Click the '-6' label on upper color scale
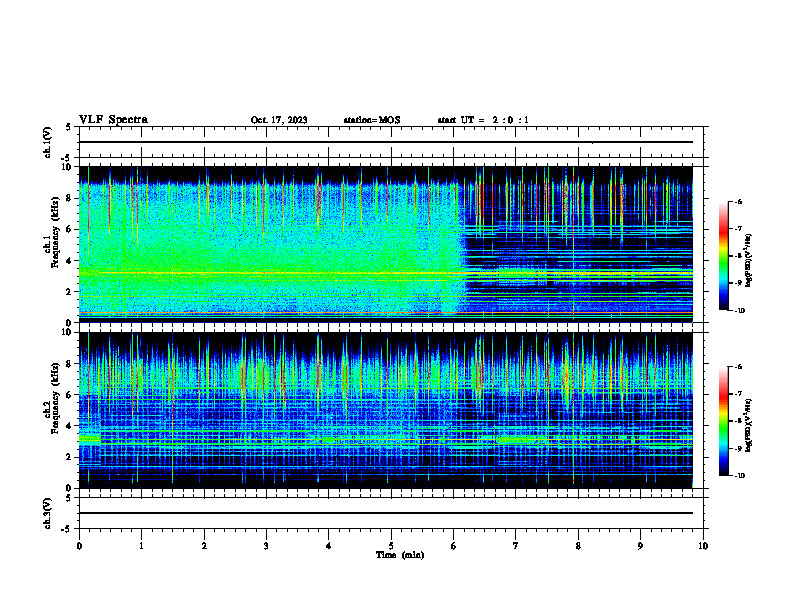The width and height of the screenshot is (792, 612). [737, 201]
